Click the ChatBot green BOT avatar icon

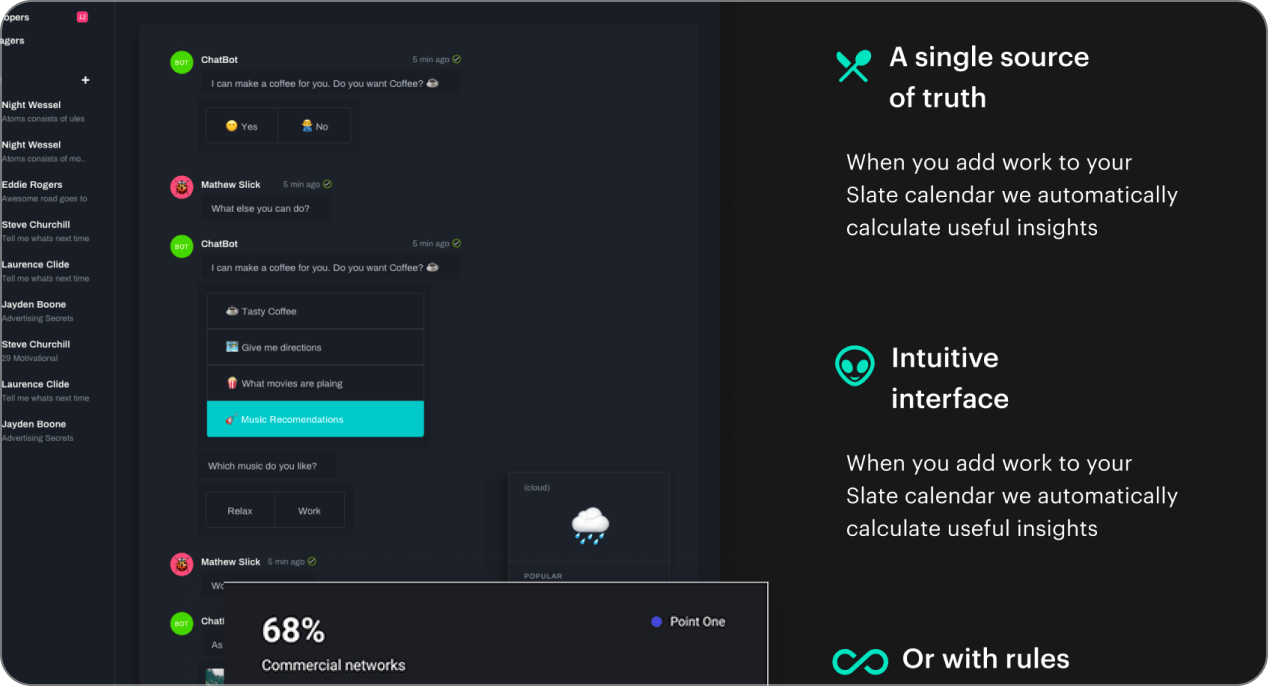click(181, 62)
